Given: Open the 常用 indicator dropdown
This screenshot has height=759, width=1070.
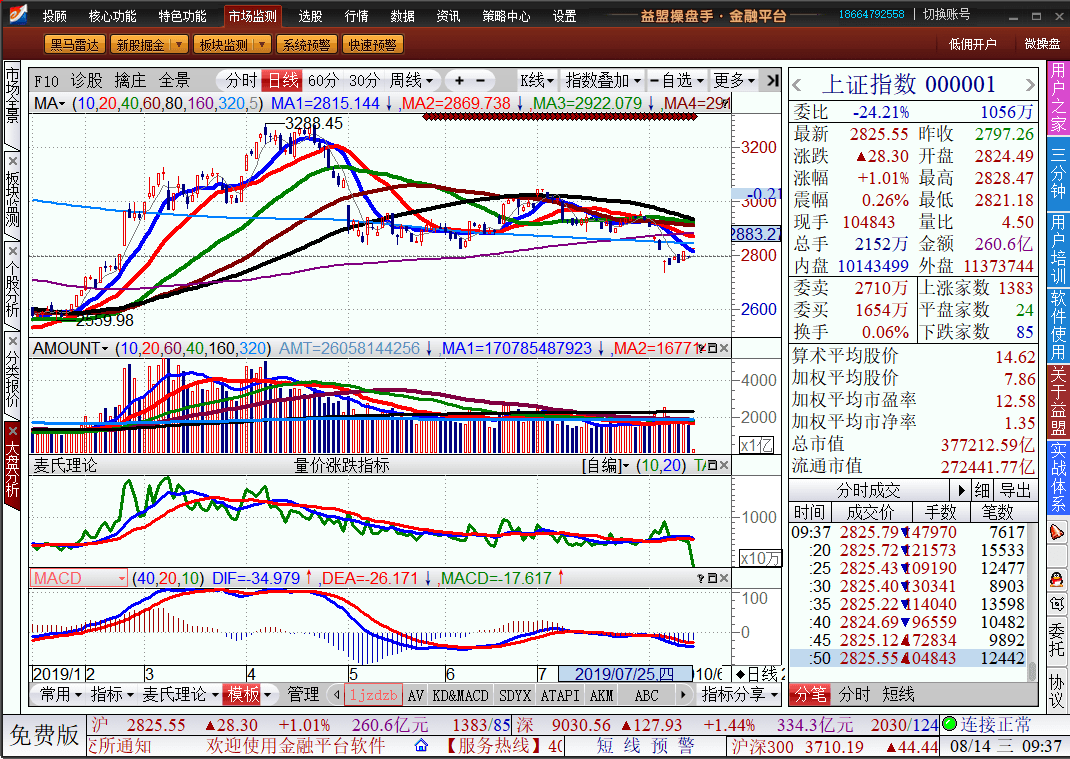Looking at the screenshot, I should [60, 695].
